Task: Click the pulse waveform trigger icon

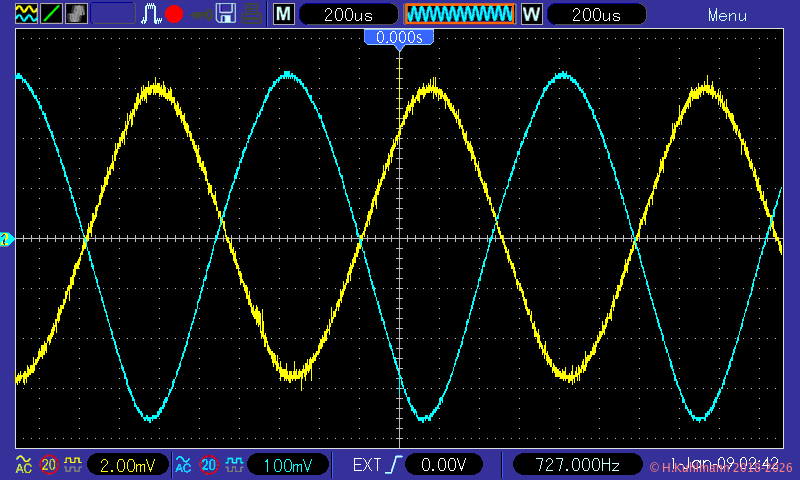Action: [x=151, y=14]
